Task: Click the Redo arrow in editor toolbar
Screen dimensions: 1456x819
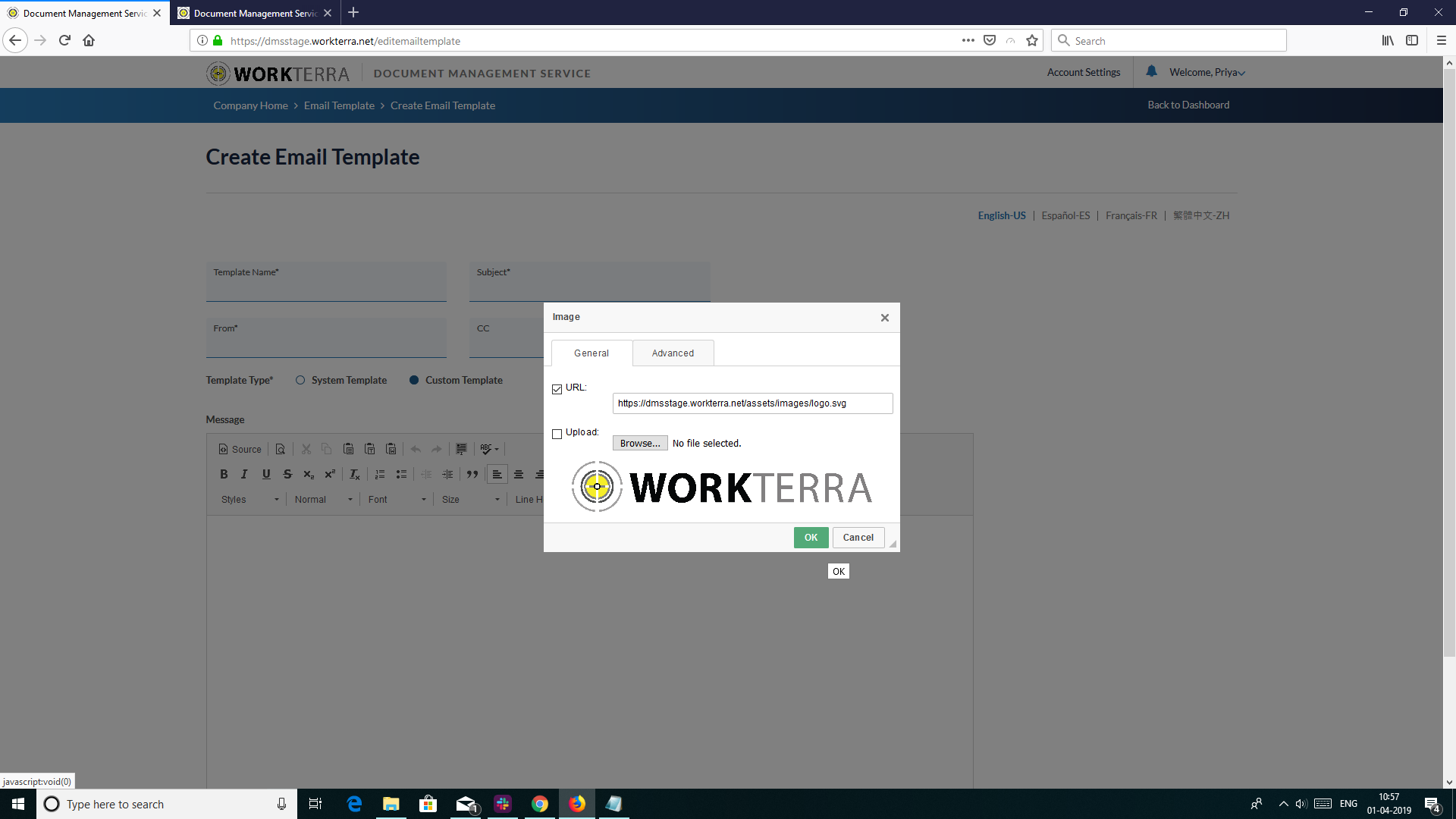Action: (437, 449)
